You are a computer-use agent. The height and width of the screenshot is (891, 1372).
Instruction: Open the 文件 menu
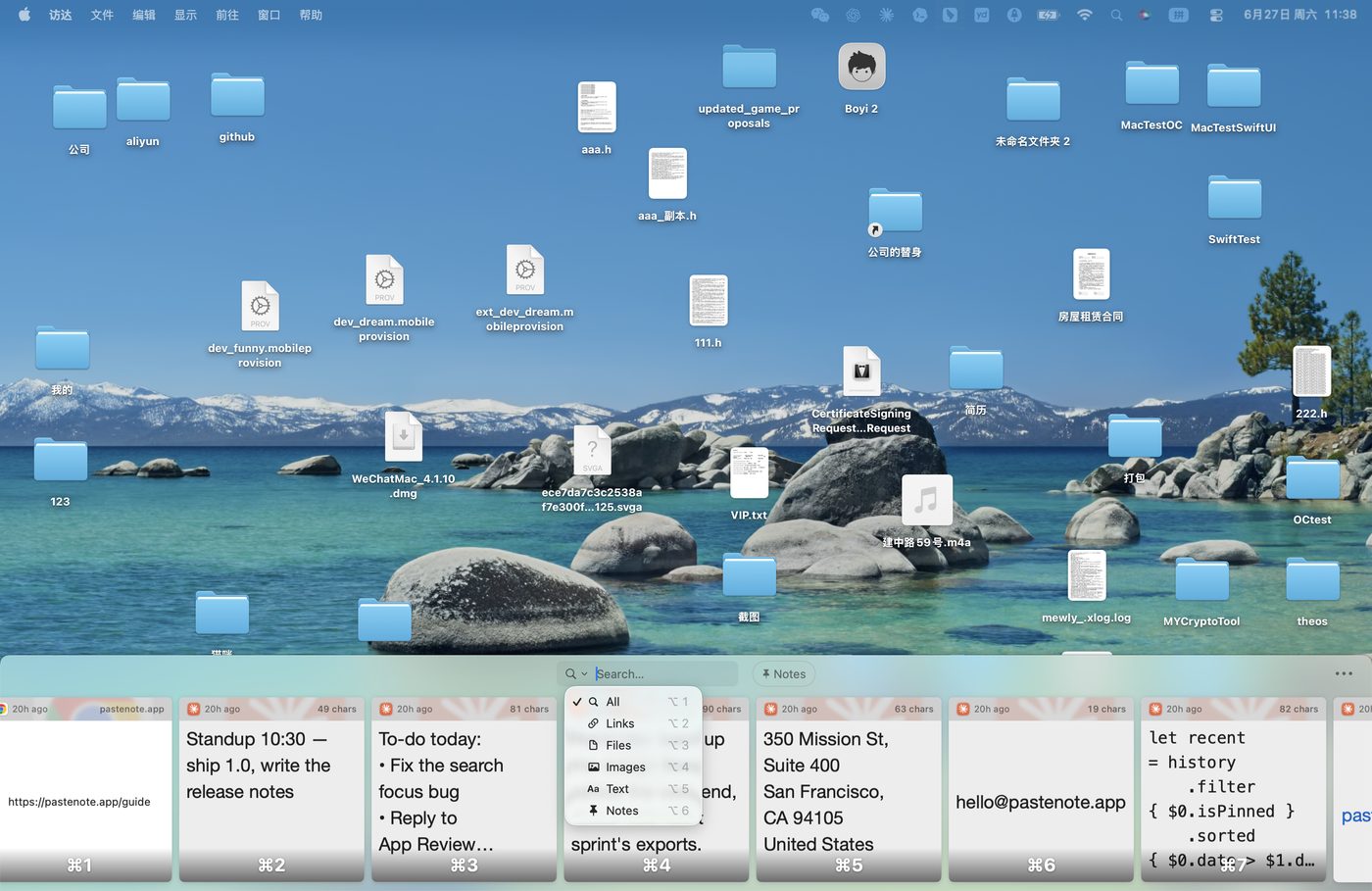pyautogui.click(x=102, y=15)
